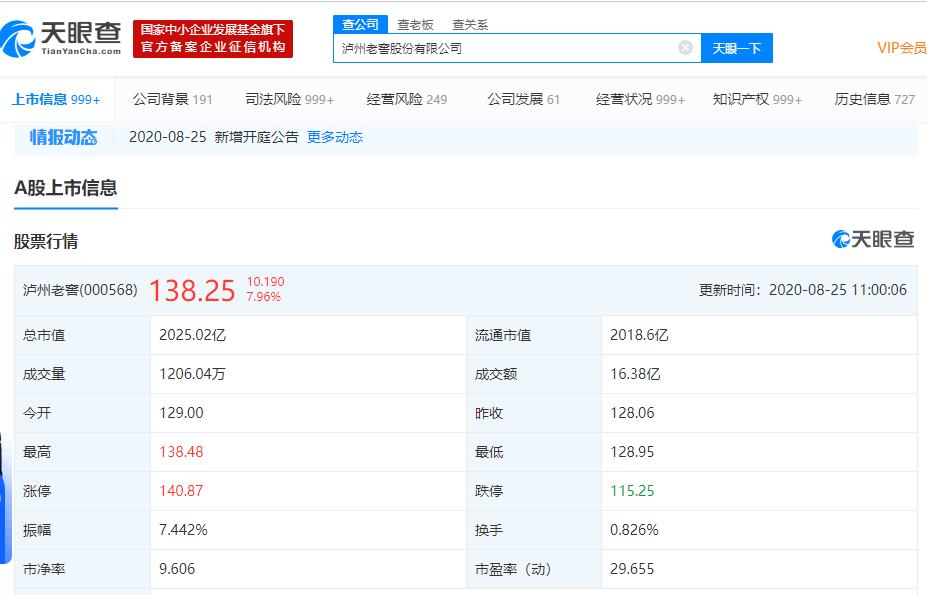Click the 市盈率(动) value 29.655

click(x=632, y=569)
